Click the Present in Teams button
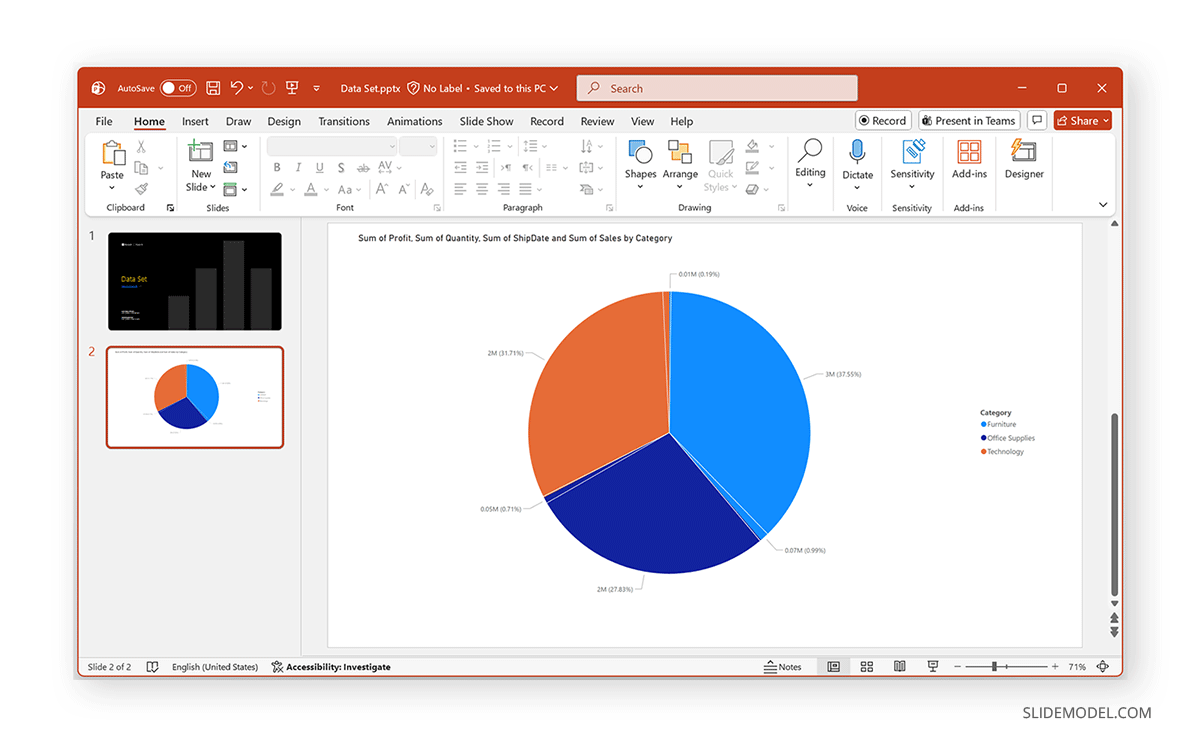Screen dimensions: 1200x743 point(968,120)
